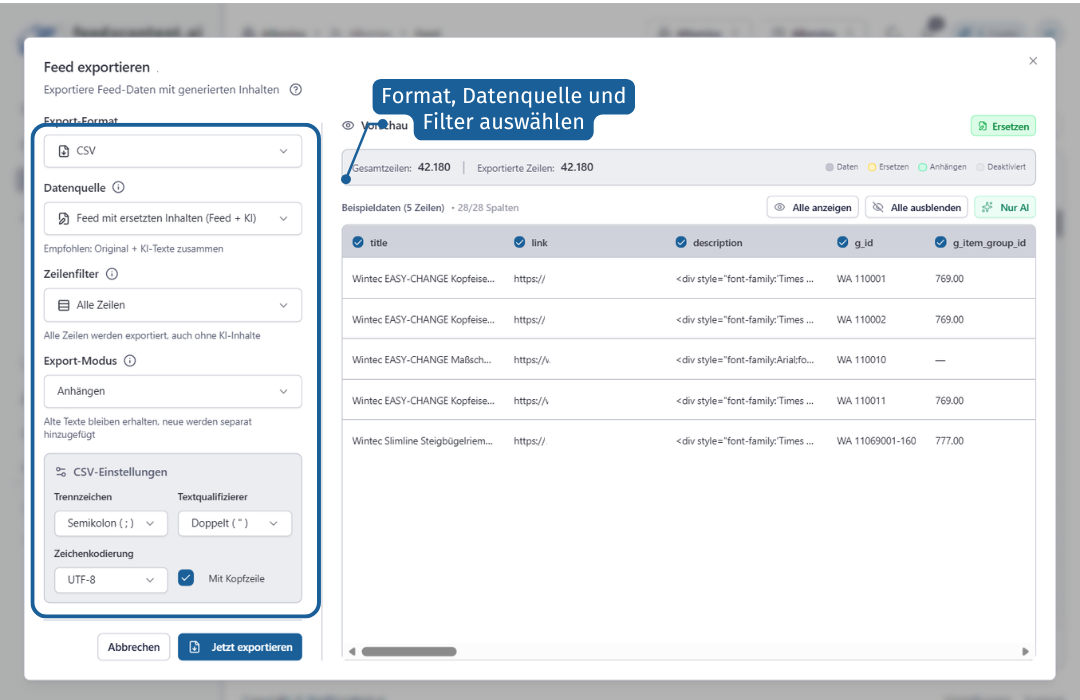1080x700 pixels.
Task: Open the Trennzeichen Semikolon dropdown
Action: [x=111, y=523]
